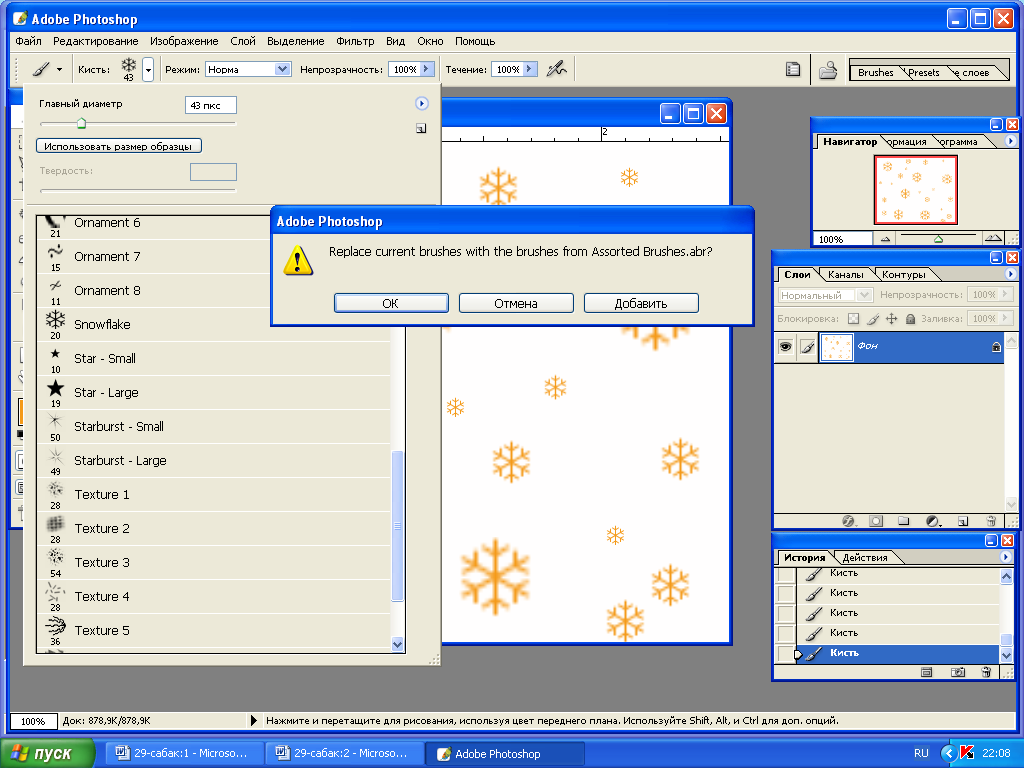Click the create new layer icon
Screen dimensions: 1024x768
(x=963, y=521)
